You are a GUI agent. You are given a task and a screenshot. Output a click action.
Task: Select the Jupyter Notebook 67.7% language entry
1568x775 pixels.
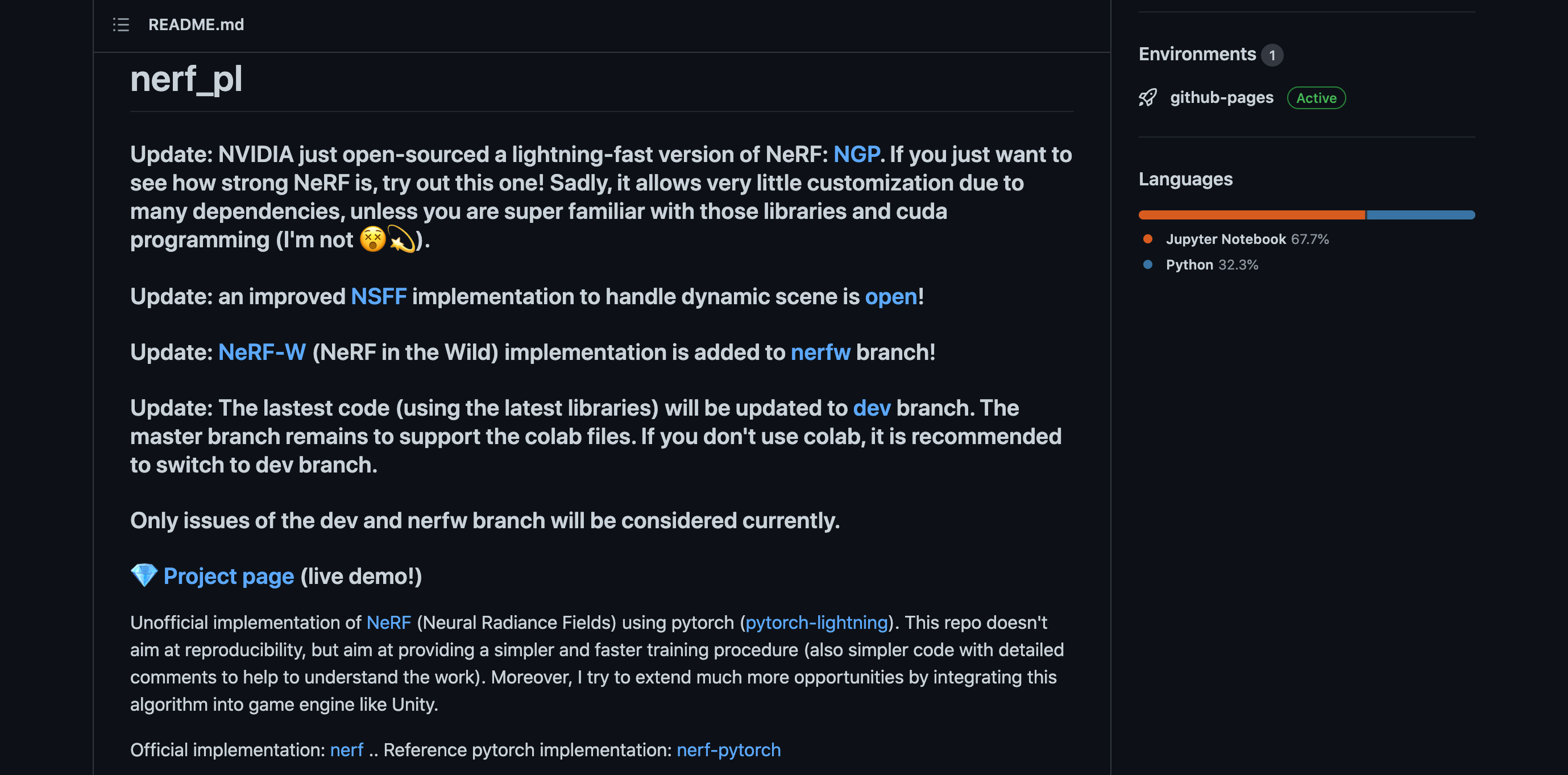click(x=1236, y=239)
